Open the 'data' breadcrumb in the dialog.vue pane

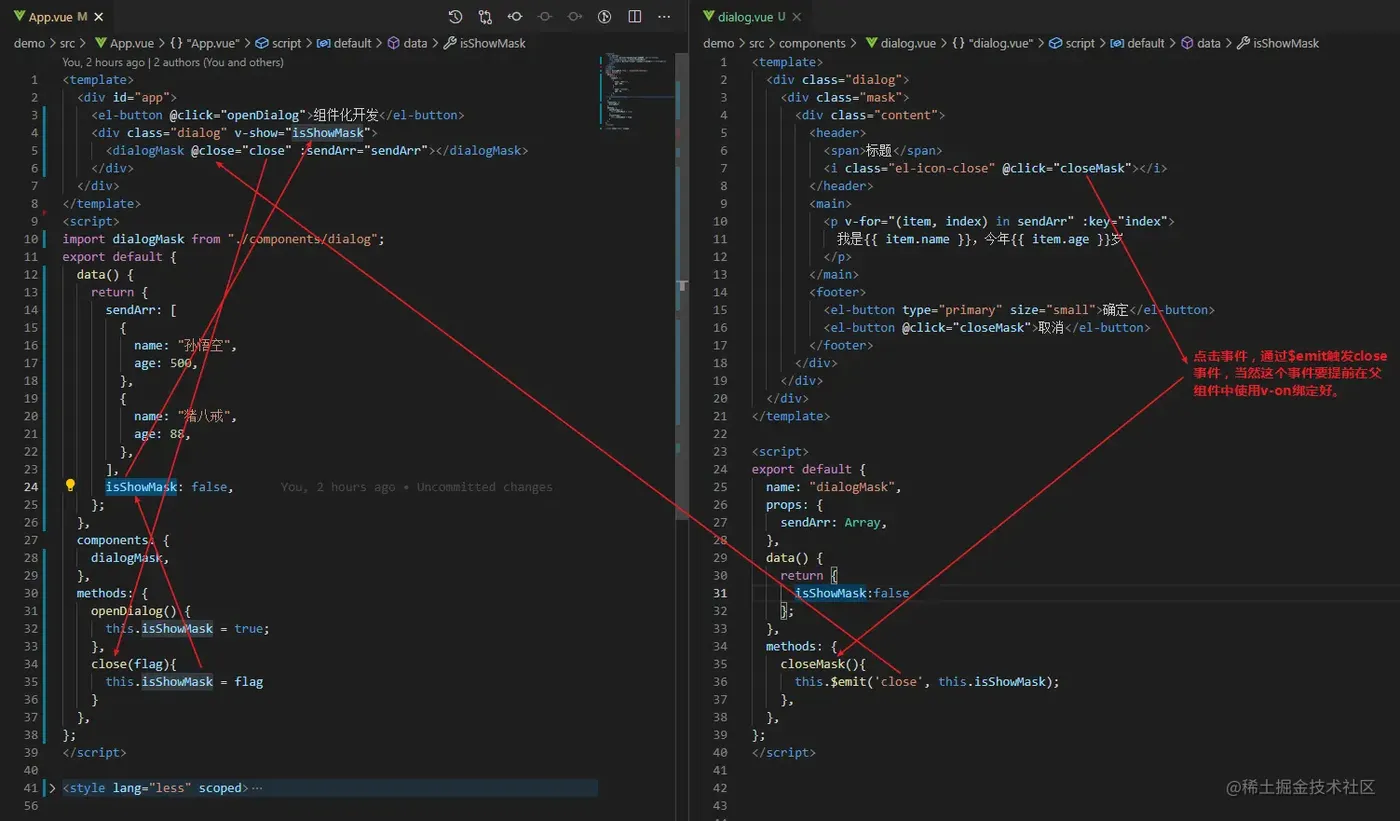pos(1201,43)
